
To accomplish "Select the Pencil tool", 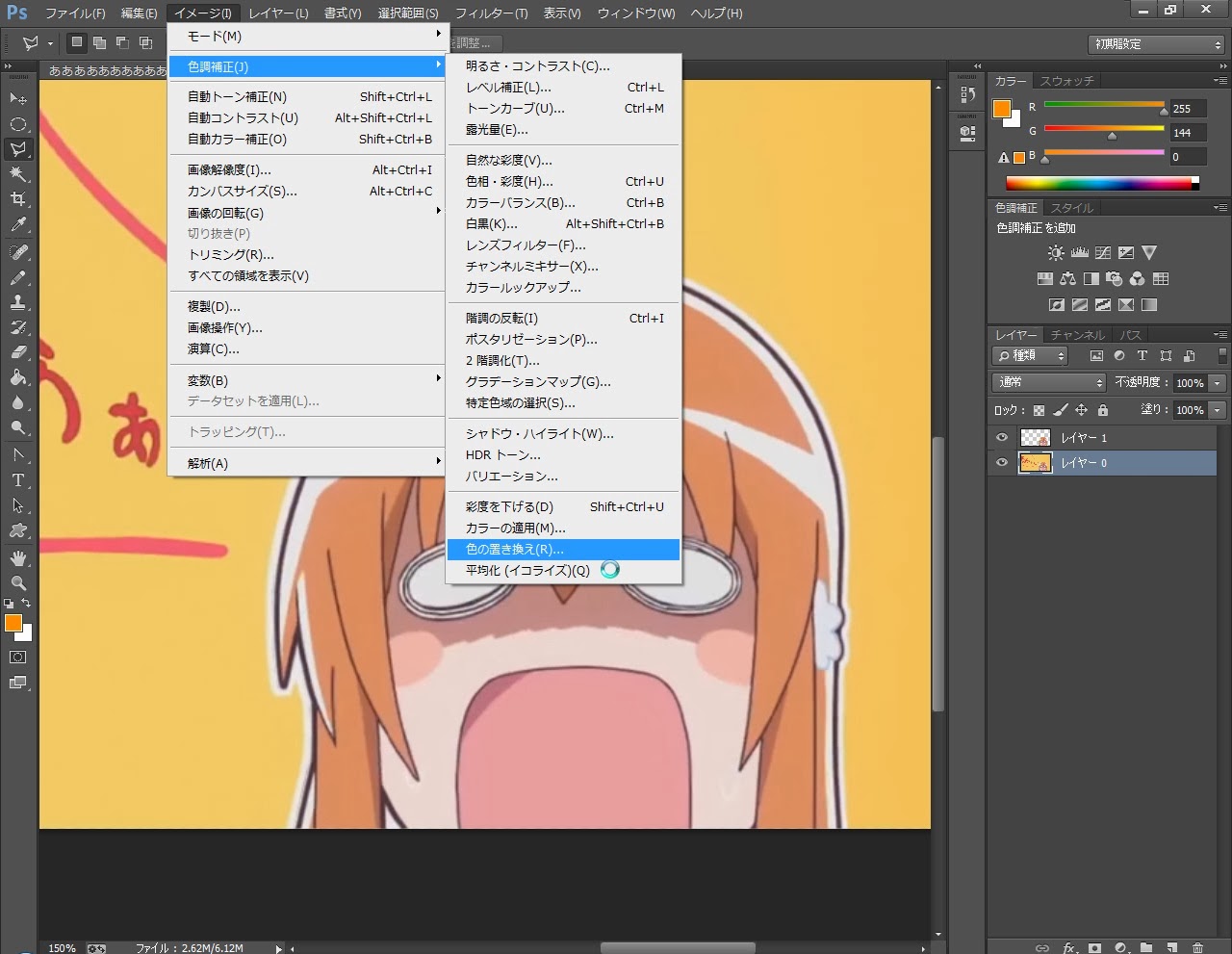I will click(18, 277).
